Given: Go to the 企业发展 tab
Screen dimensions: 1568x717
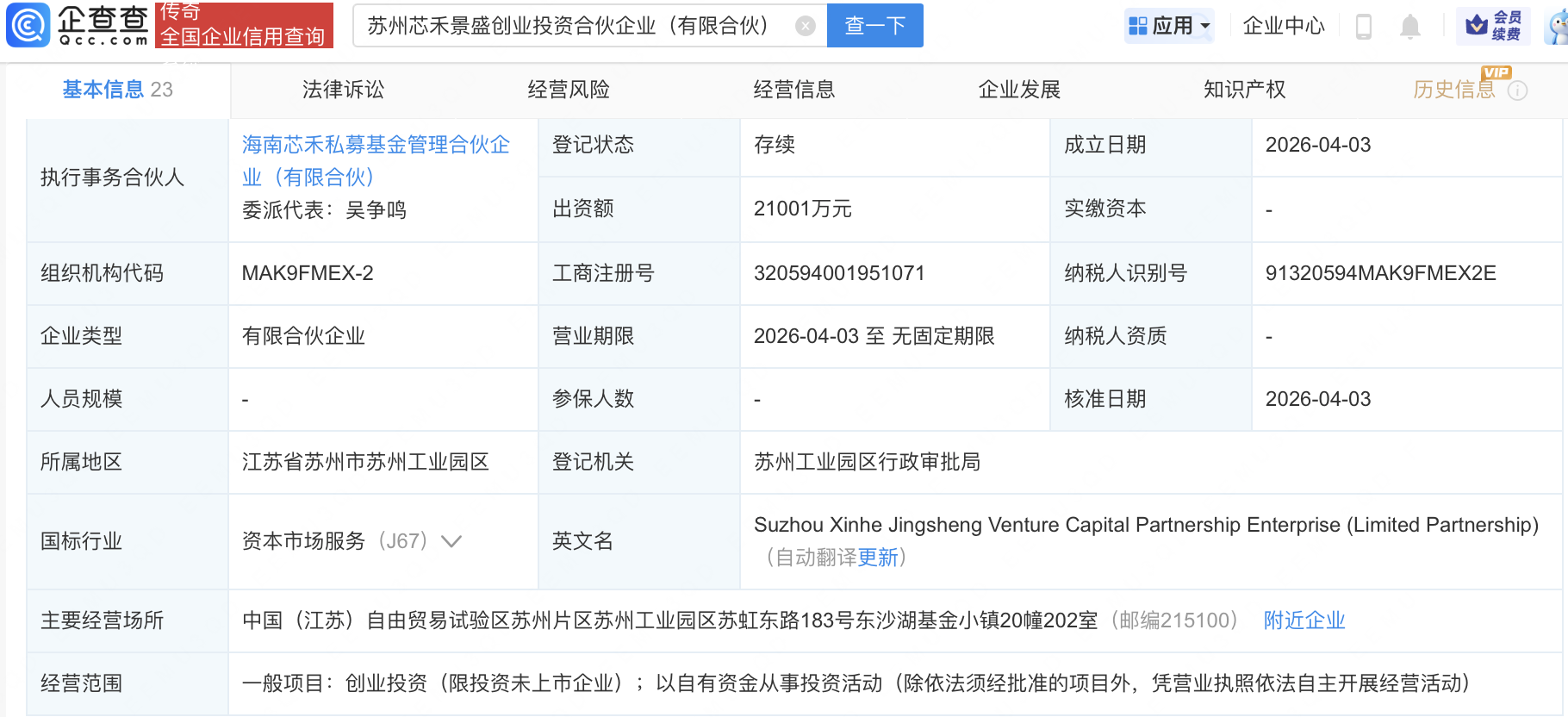Looking at the screenshot, I should click(x=1019, y=90).
